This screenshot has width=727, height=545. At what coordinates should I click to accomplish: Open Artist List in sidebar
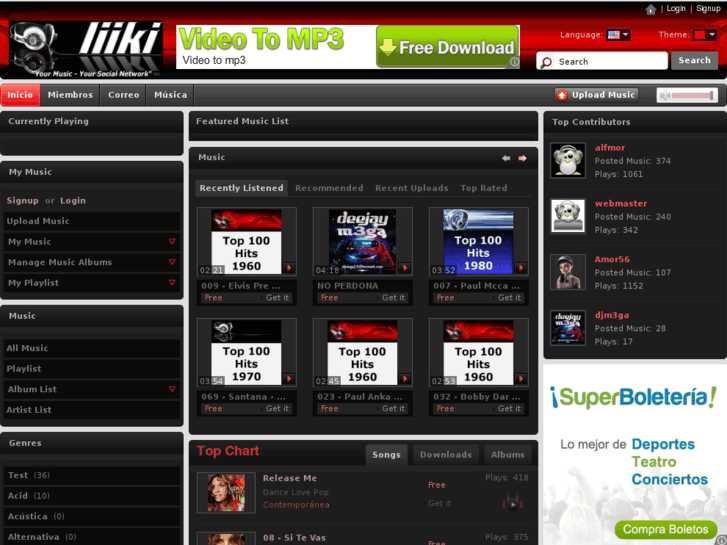[x=92, y=410]
